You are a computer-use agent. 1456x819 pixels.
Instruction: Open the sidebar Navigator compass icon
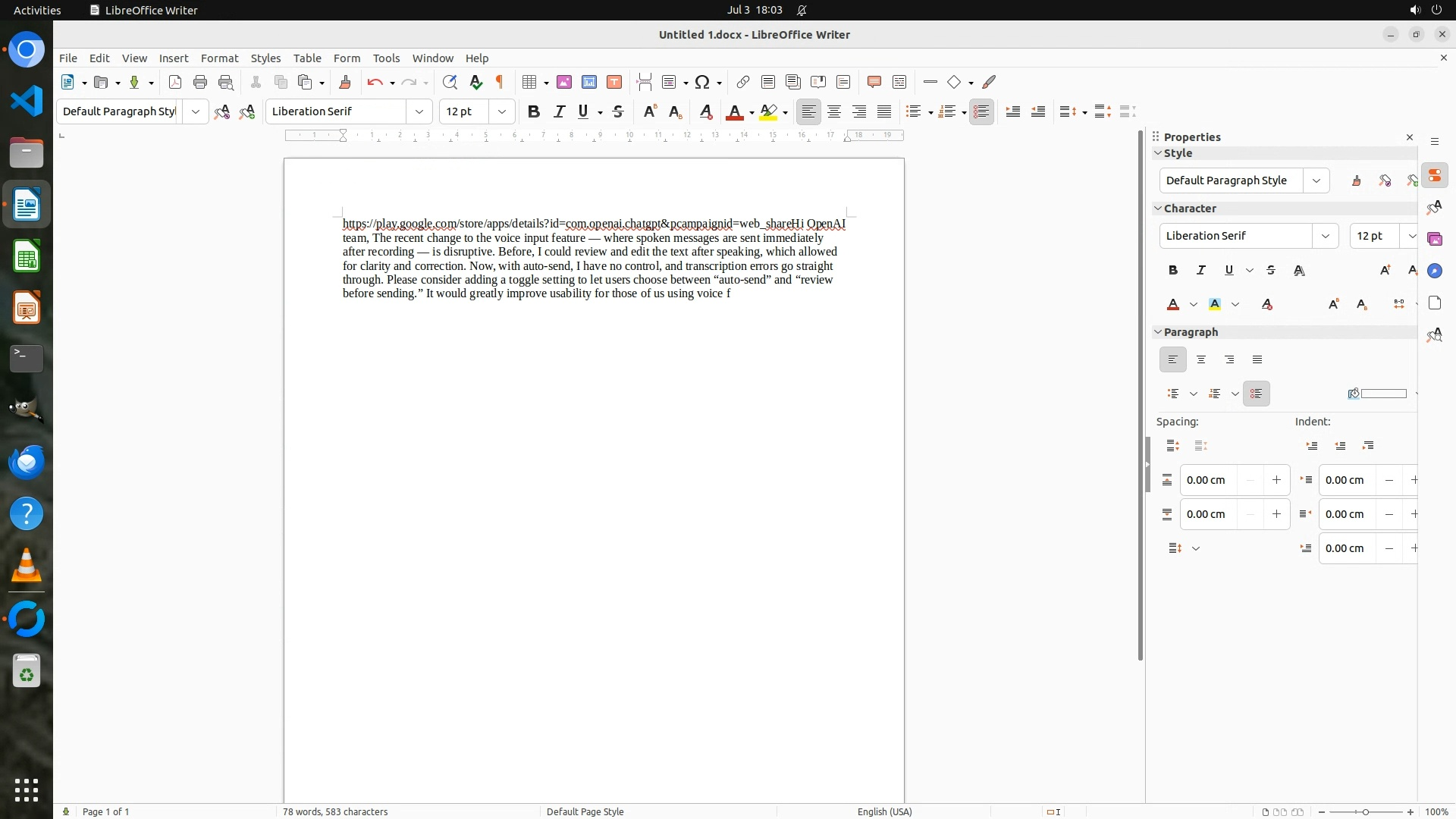click(1435, 271)
